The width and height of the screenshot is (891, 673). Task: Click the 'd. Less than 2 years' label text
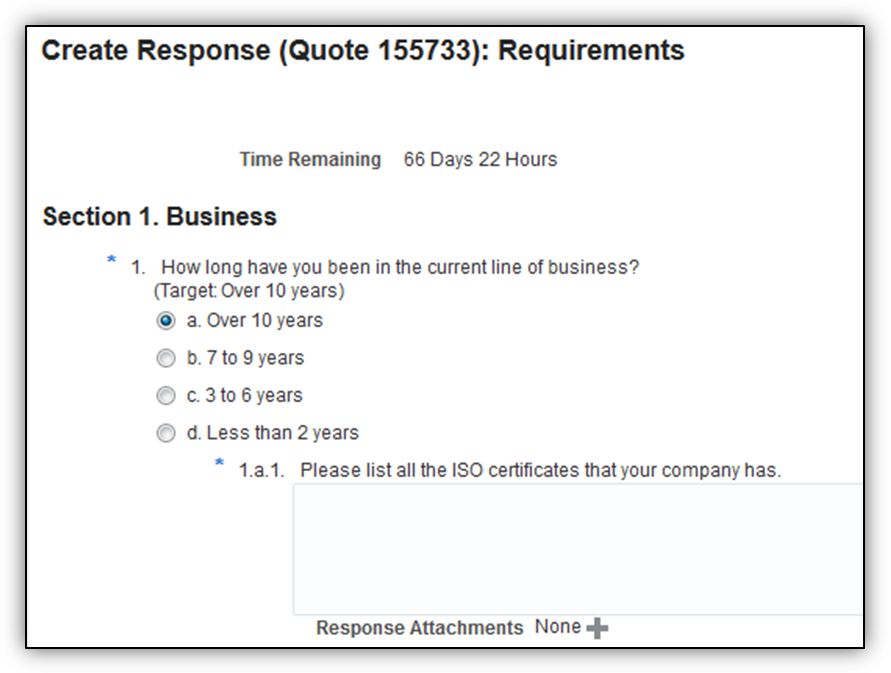coord(272,433)
